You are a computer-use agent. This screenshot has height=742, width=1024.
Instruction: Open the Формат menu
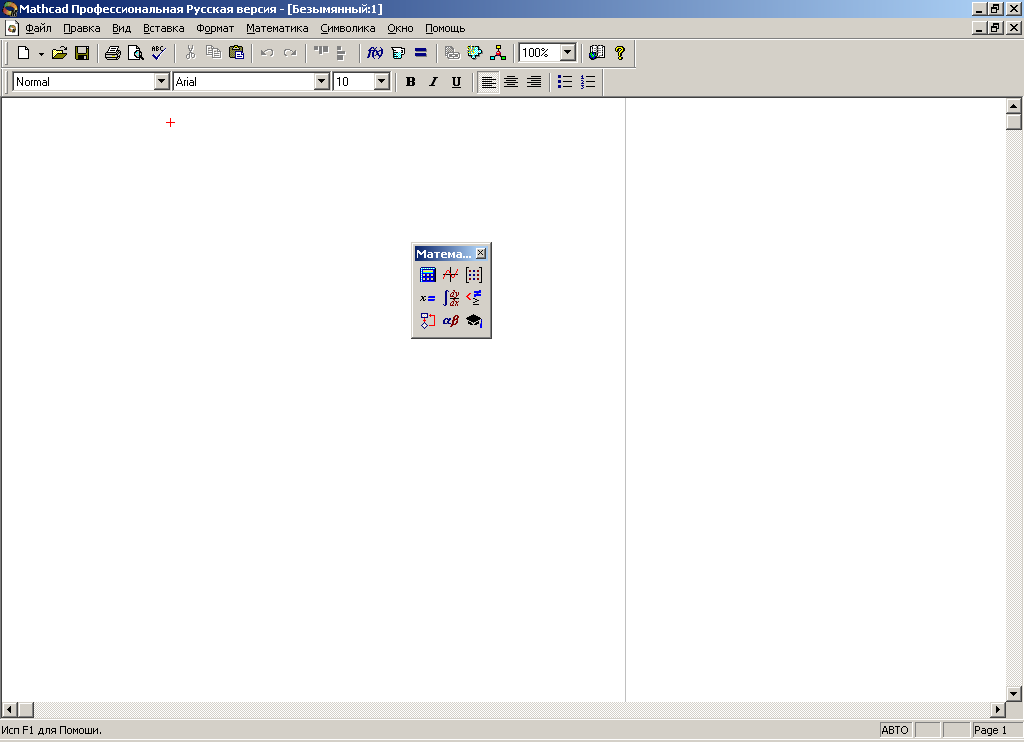[x=215, y=28]
